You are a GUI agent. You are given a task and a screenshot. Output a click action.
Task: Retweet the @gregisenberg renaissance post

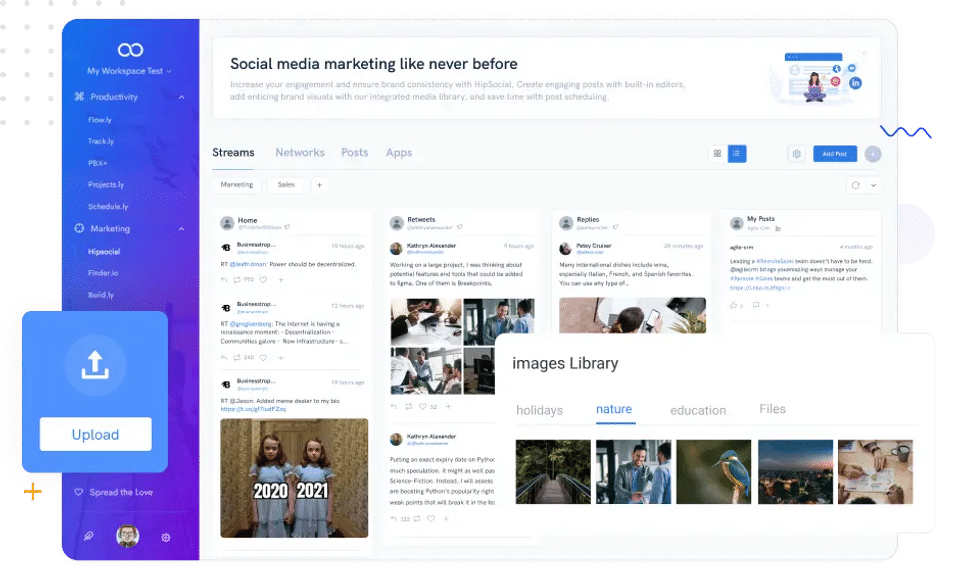[237, 358]
